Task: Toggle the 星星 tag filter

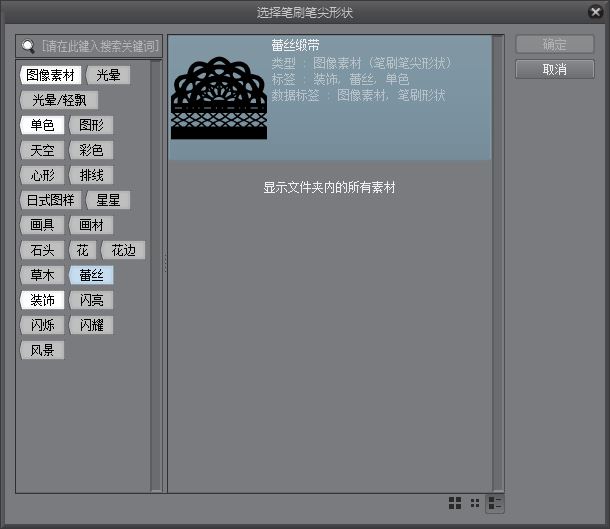Action: (108, 200)
